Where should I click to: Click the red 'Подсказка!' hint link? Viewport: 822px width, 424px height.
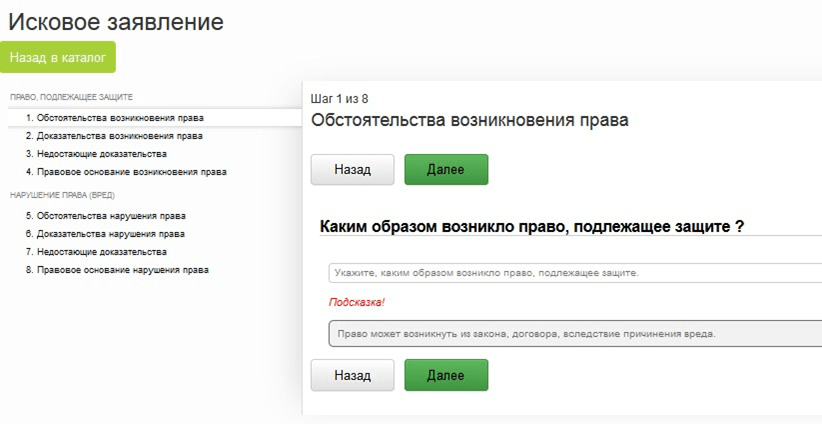click(356, 302)
